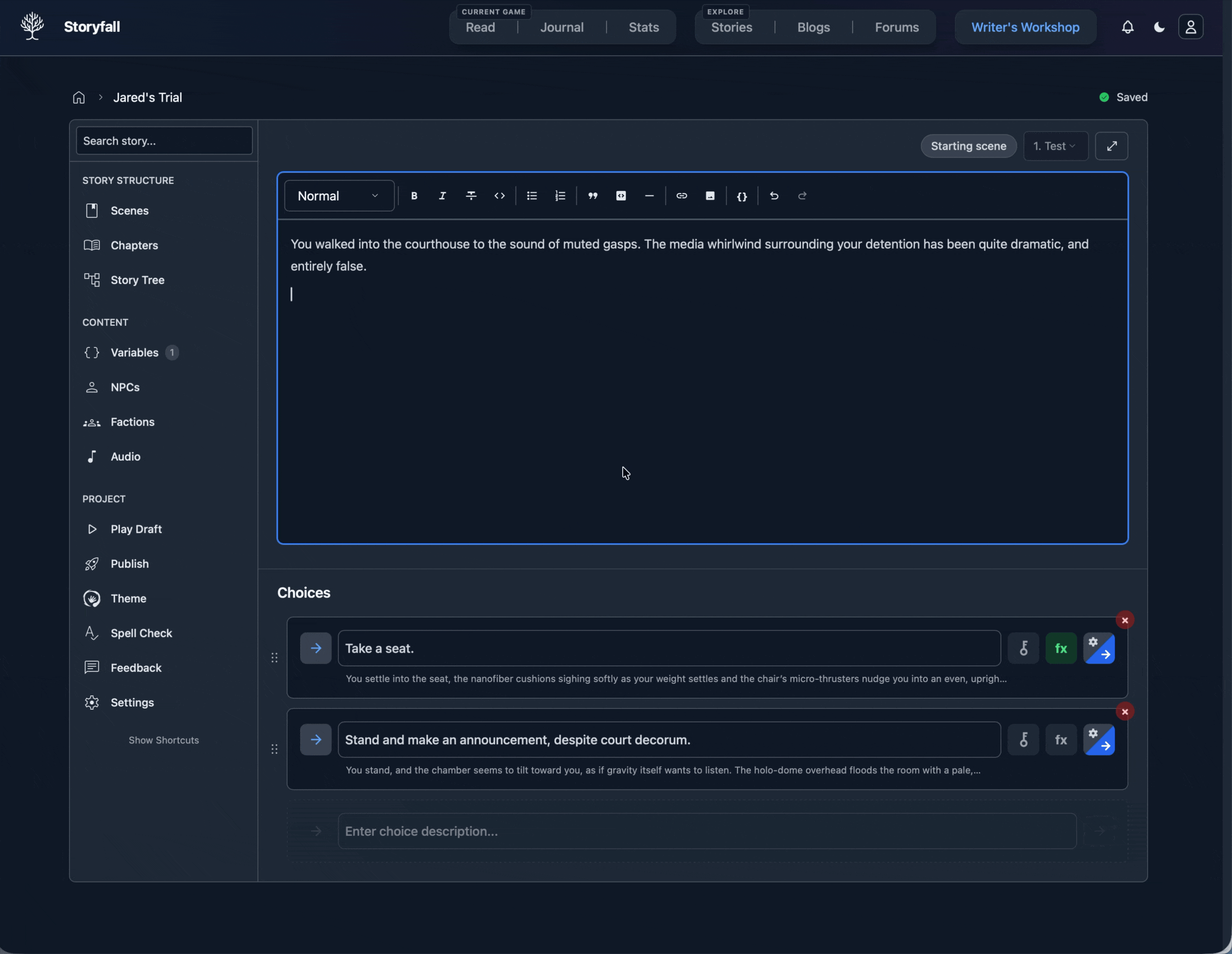Click the Show Shortcuts link
Viewport: 1232px width, 954px height.
tap(164, 740)
